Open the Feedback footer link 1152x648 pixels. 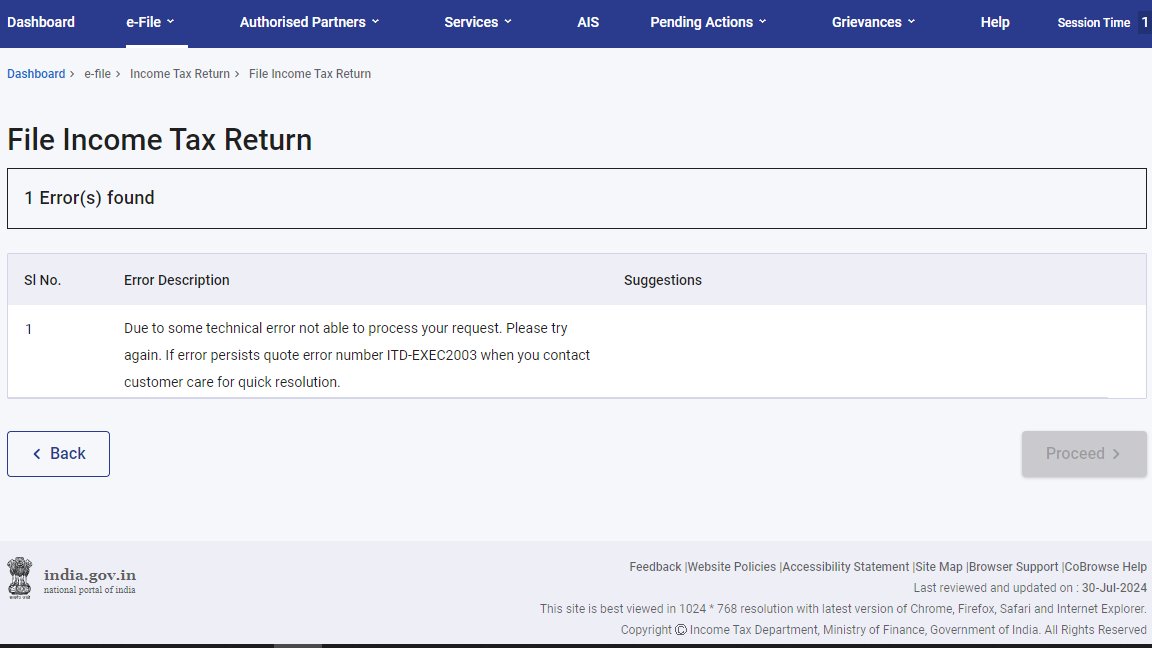click(x=655, y=567)
